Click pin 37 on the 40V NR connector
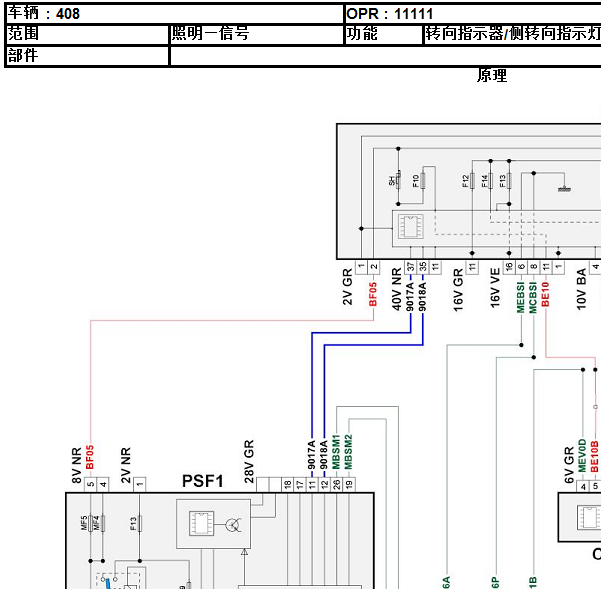 (411, 267)
